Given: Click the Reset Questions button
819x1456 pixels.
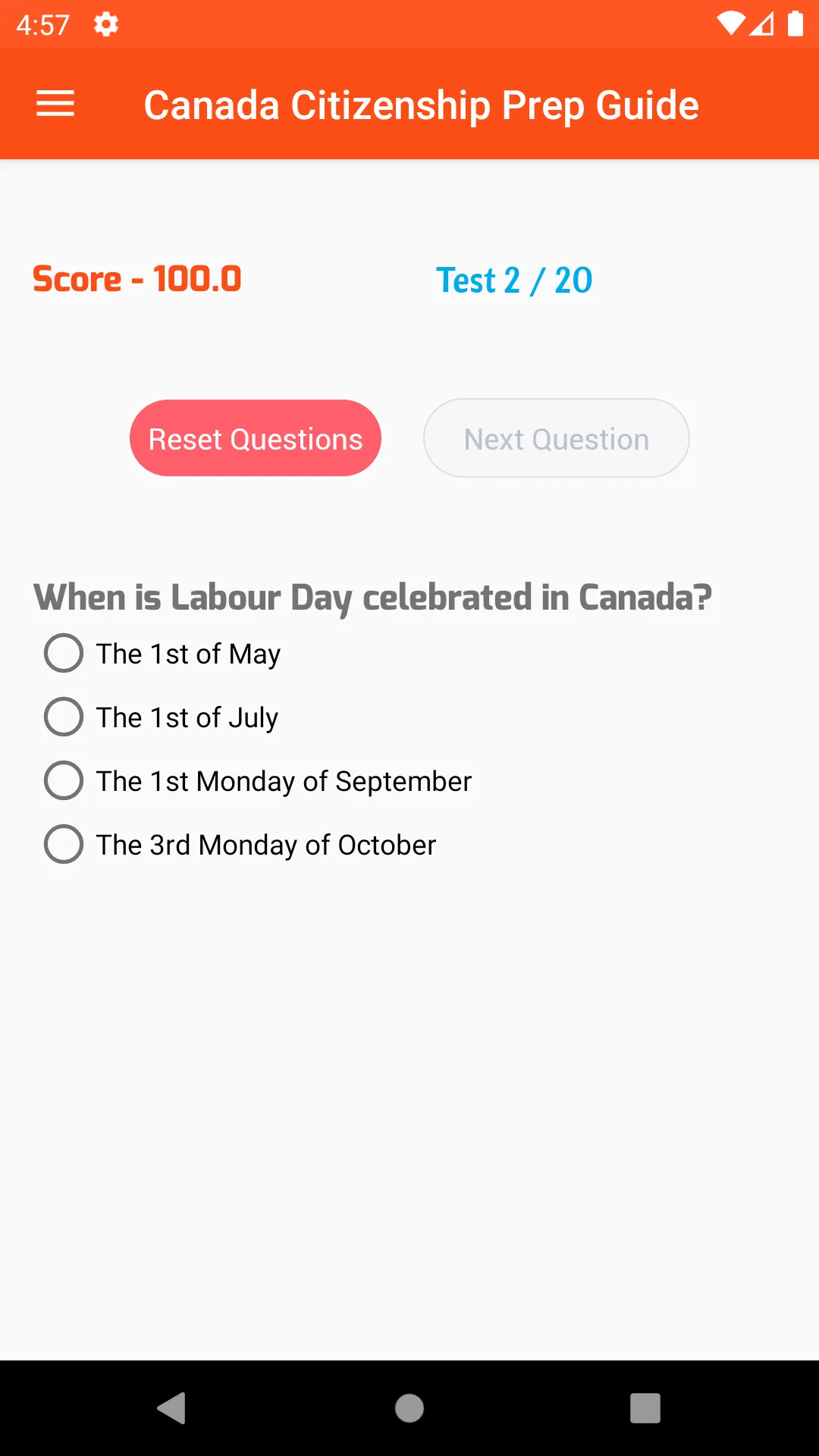Looking at the screenshot, I should [256, 438].
